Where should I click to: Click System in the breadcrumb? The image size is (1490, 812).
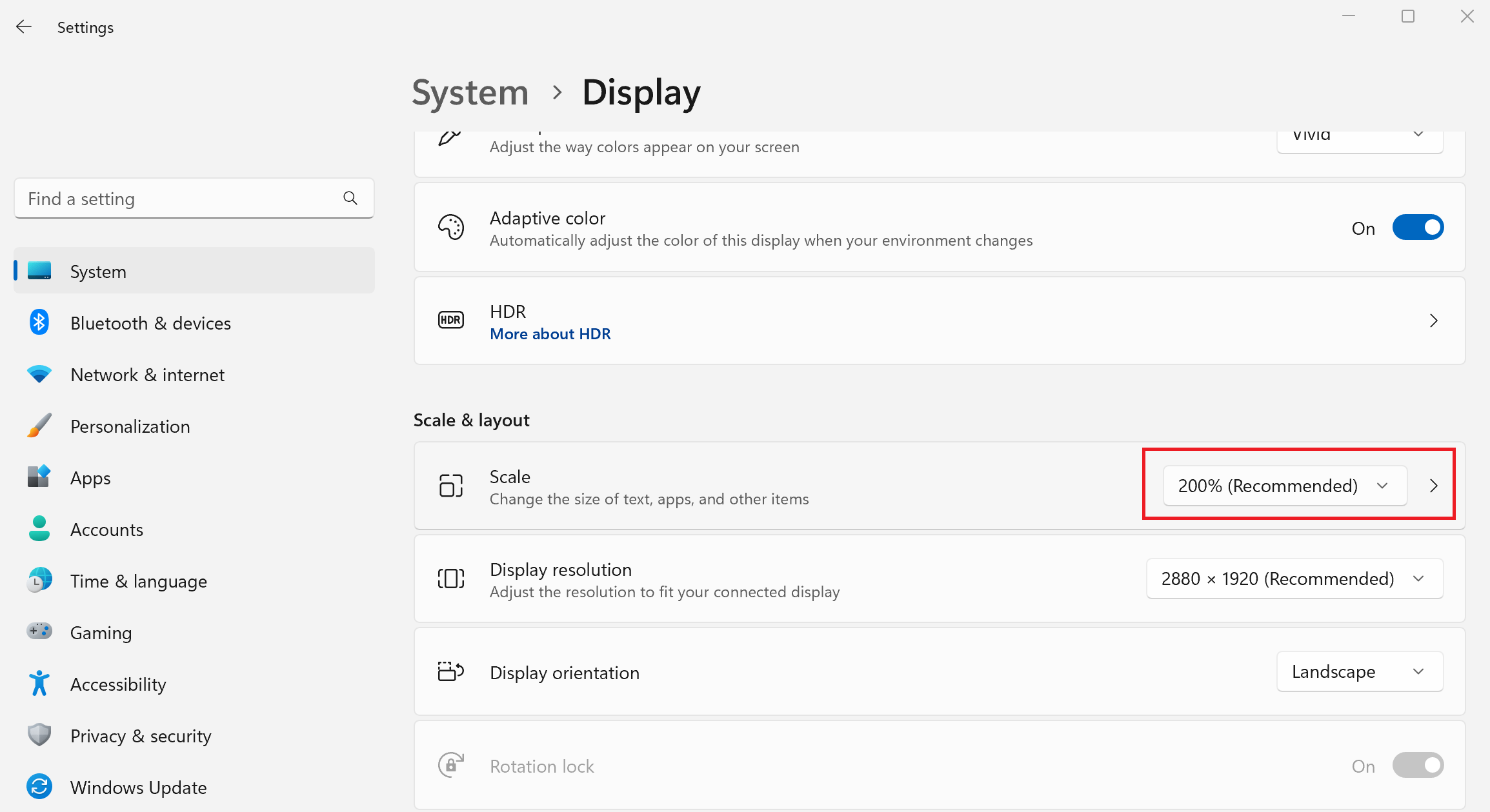(470, 92)
